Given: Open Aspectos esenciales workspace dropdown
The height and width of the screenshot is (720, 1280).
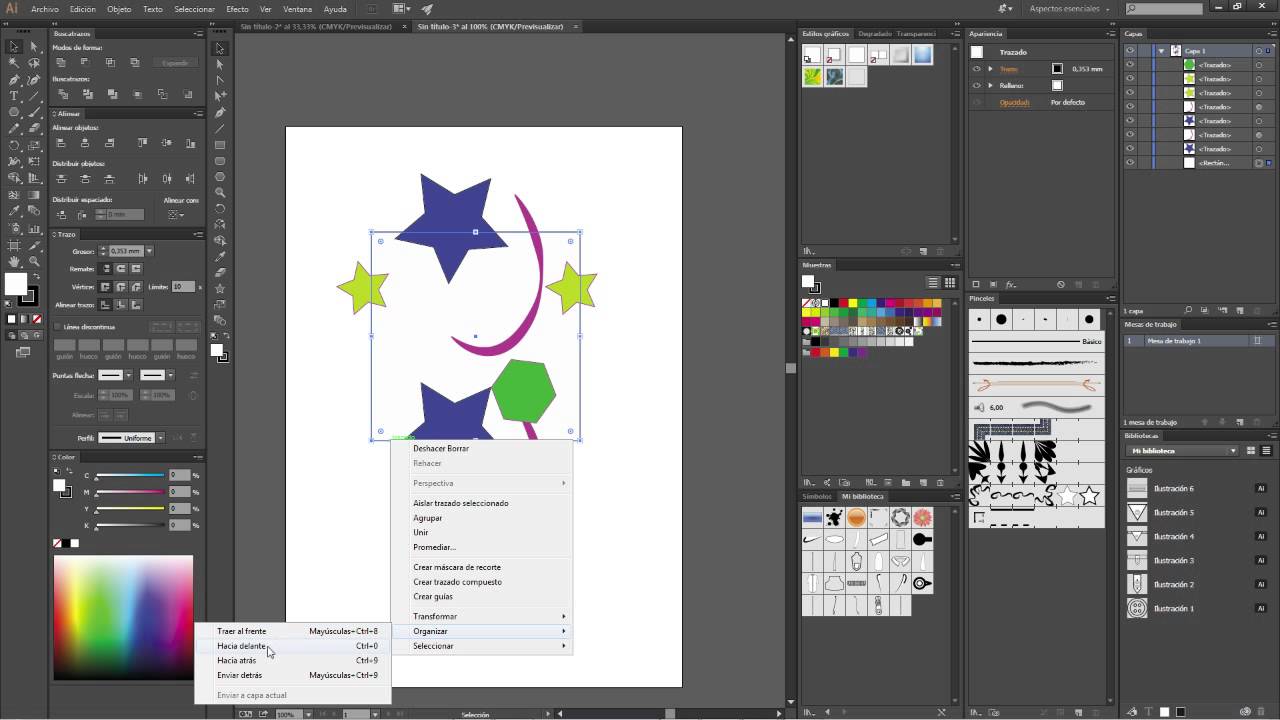Looking at the screenshot, I should pos(1070,8).
